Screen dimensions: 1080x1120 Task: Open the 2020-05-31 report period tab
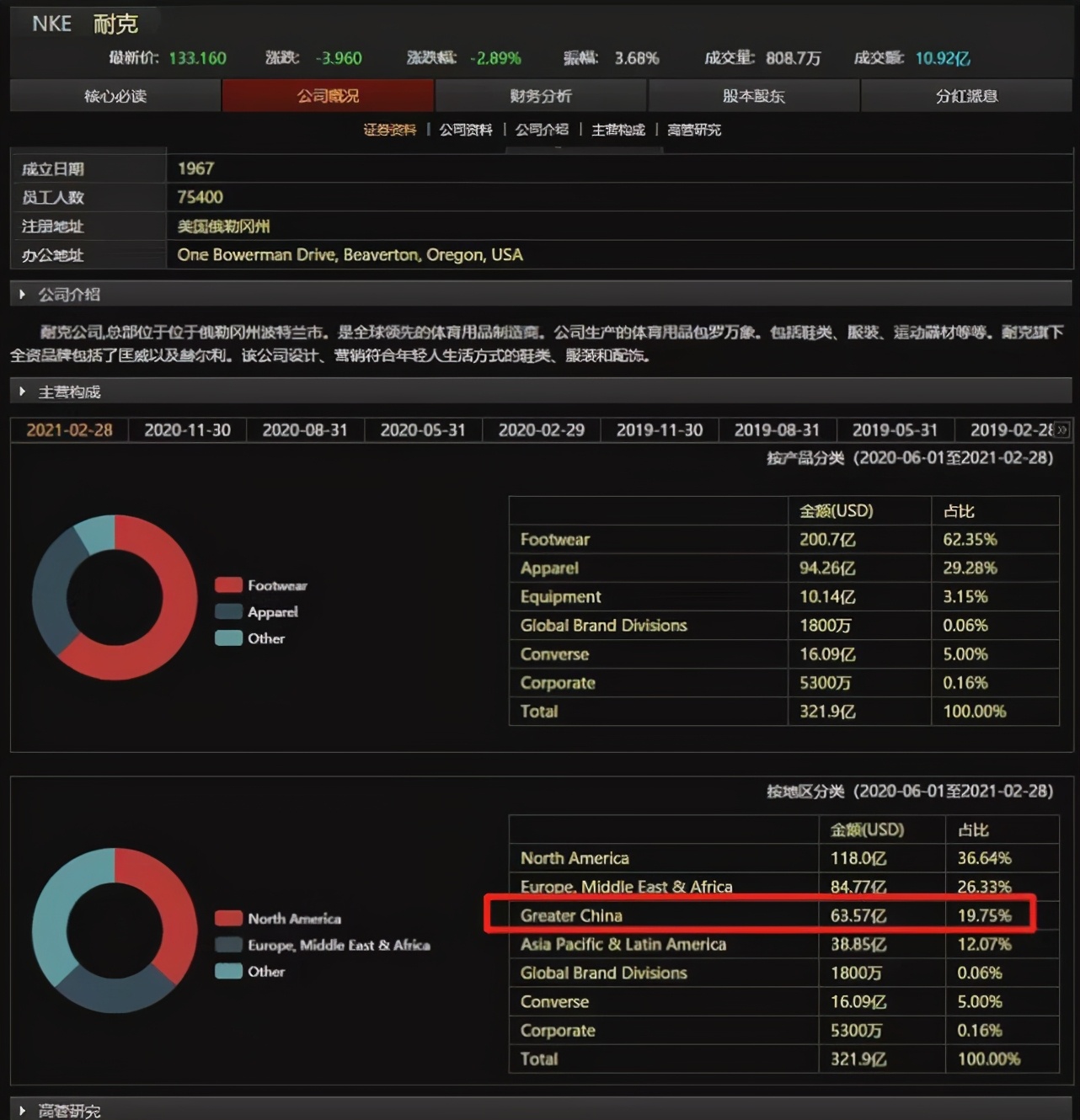click(423, 430)
